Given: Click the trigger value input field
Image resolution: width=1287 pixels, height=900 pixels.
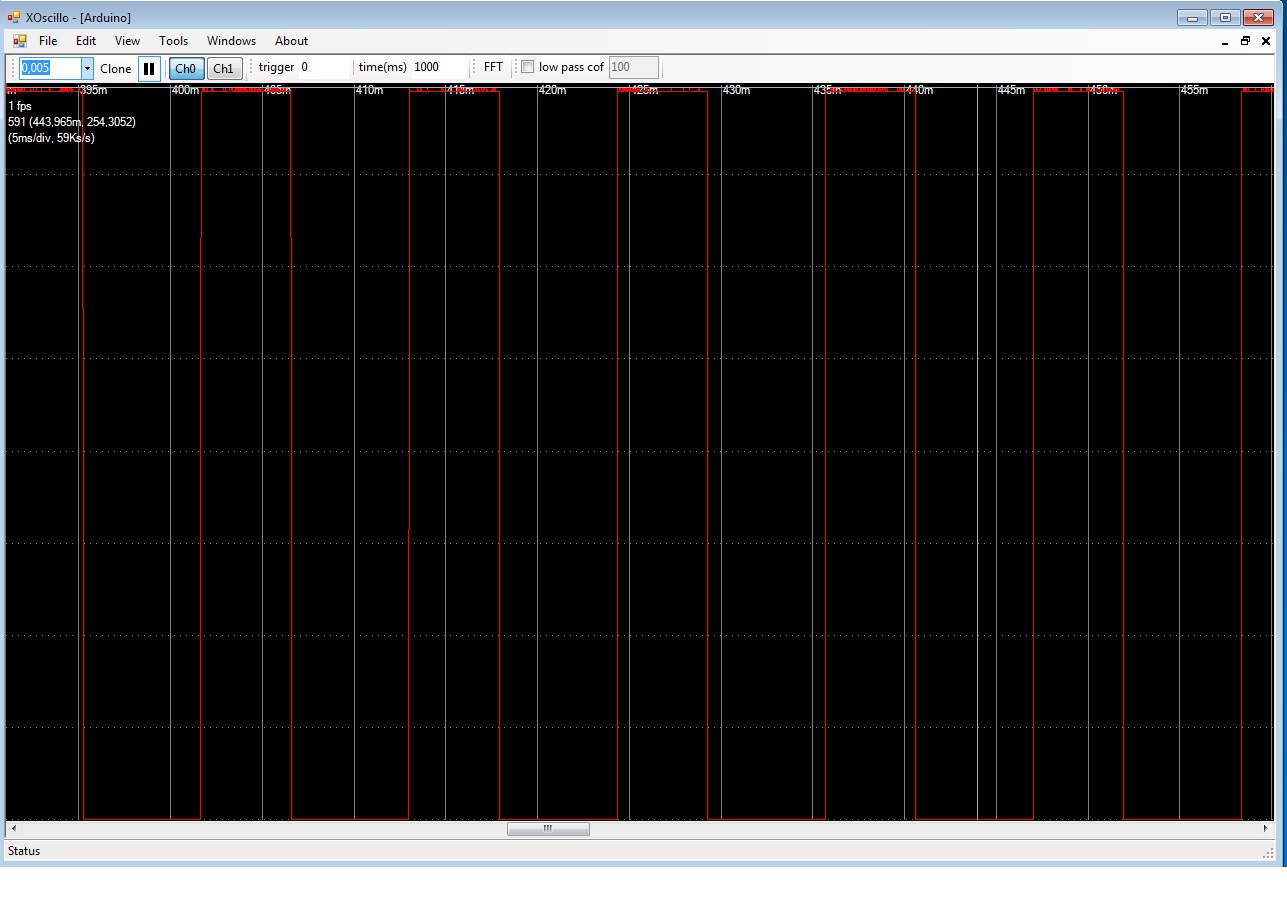Looking at the screenshot, I should pos(325,67).
